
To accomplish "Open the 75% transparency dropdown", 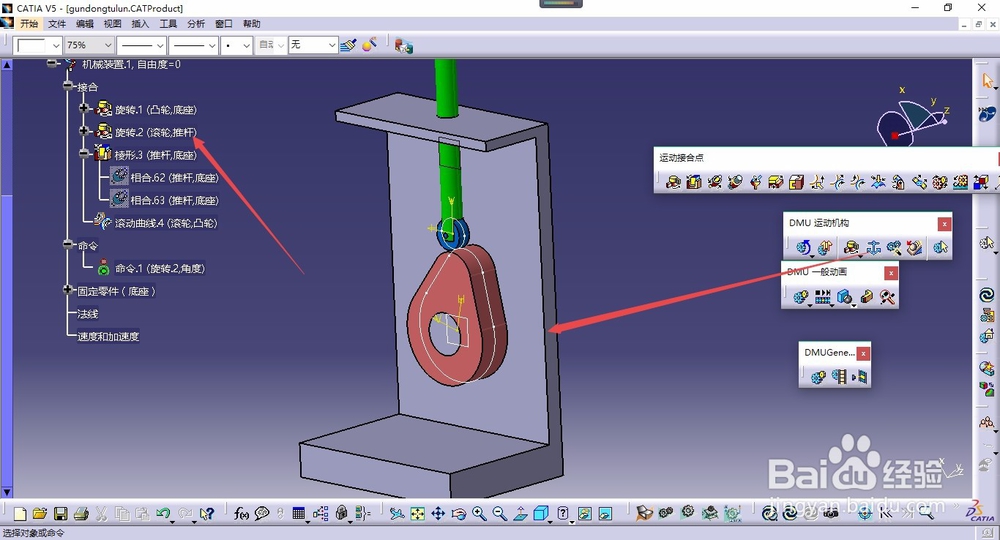I will coord(107,45).
